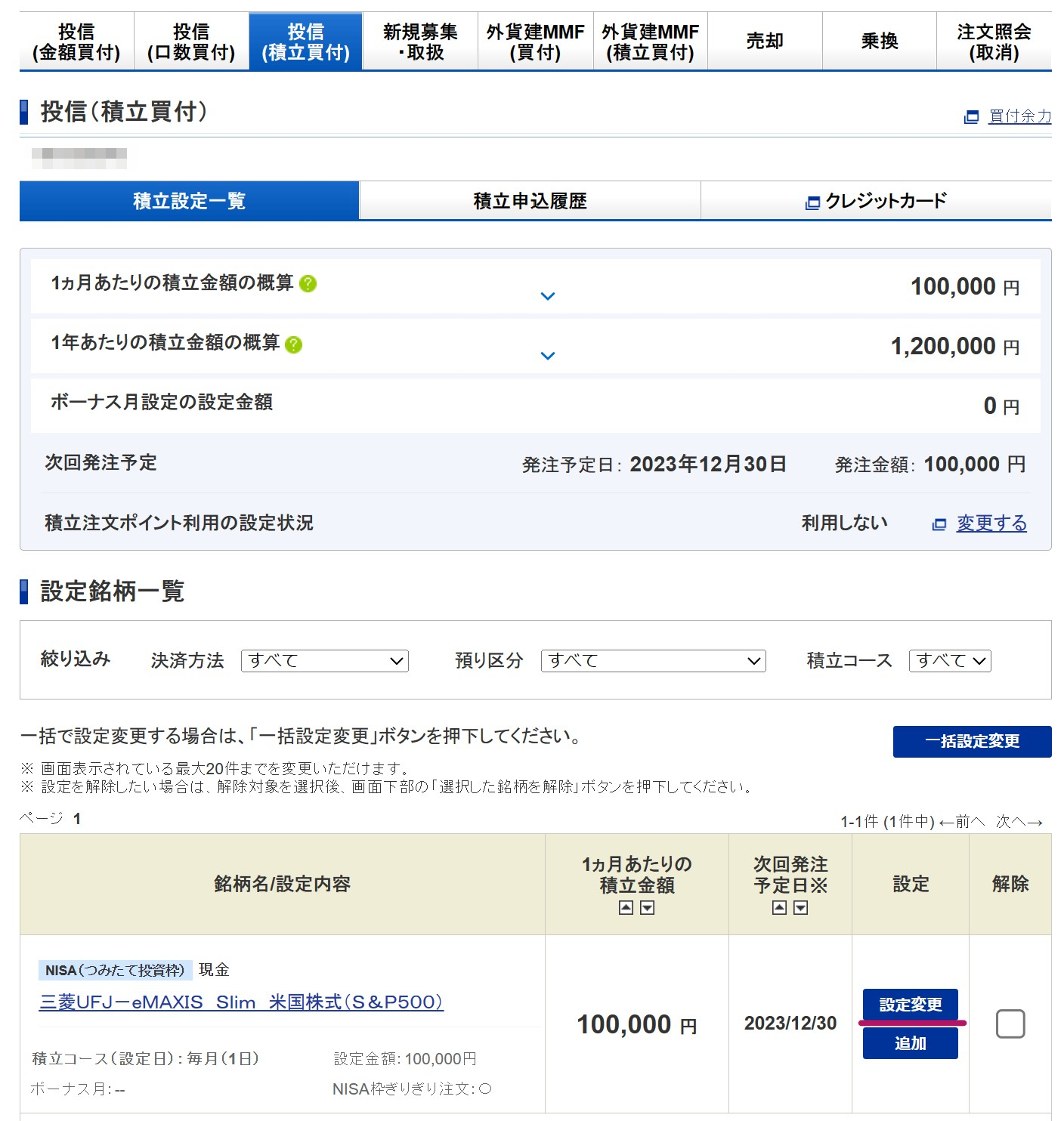Open the 投信(金額買付) tab
This screenshot has width=1064, height=1121.
click(76, 42)
